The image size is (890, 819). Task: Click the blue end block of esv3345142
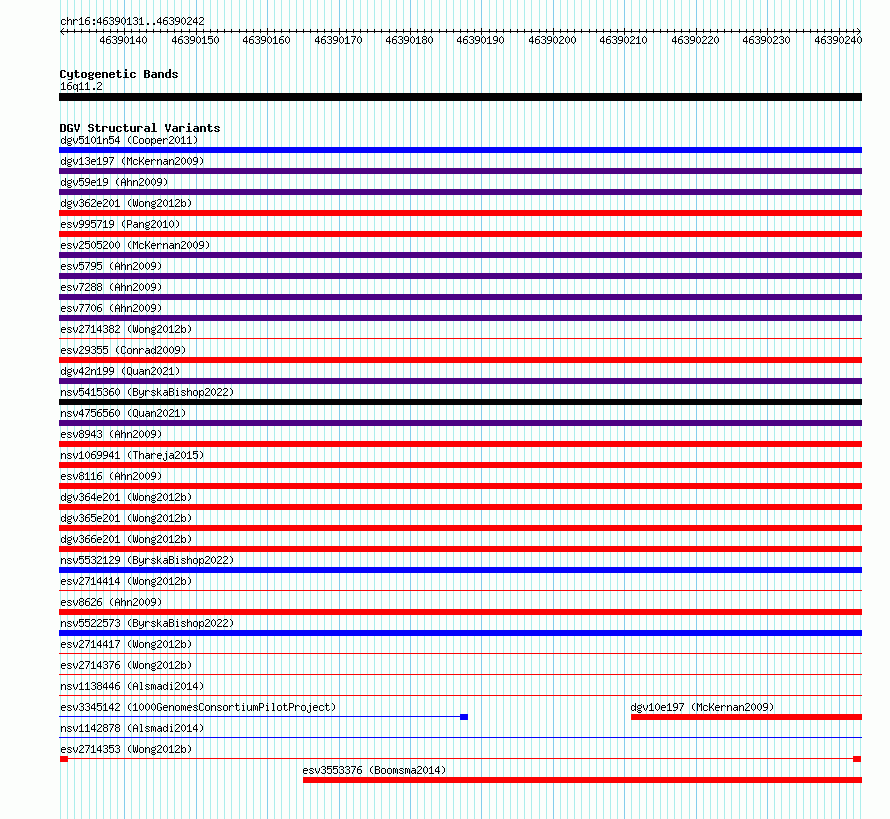point(464,717)
